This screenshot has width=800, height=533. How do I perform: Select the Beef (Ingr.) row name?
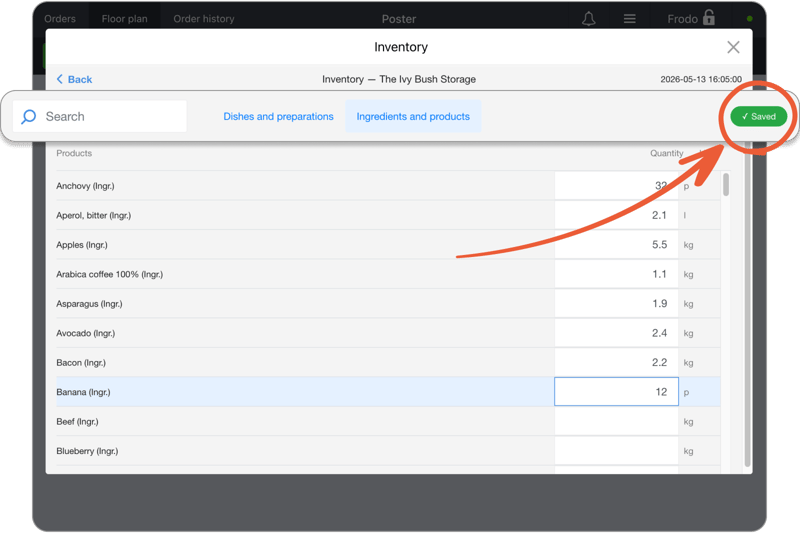coord(78,422)
